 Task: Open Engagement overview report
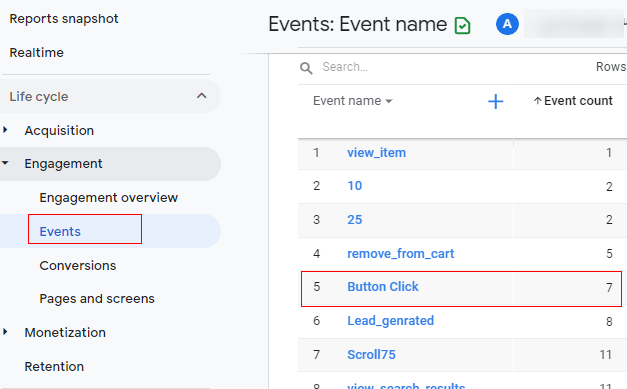pos(108,197)
